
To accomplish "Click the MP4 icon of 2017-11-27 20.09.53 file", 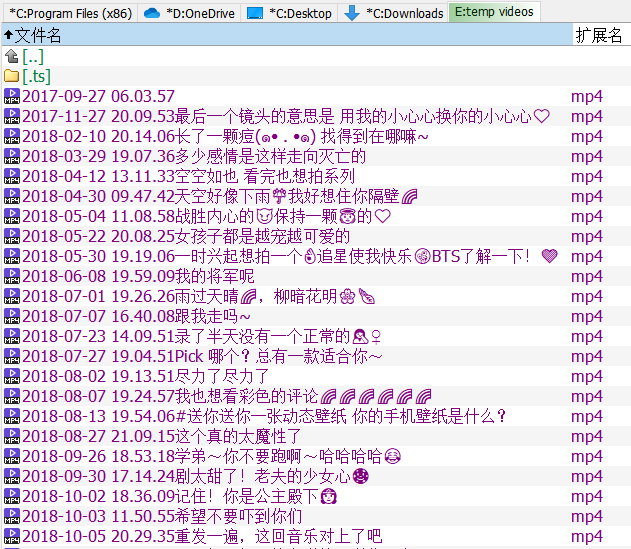I will pos(12,116).
